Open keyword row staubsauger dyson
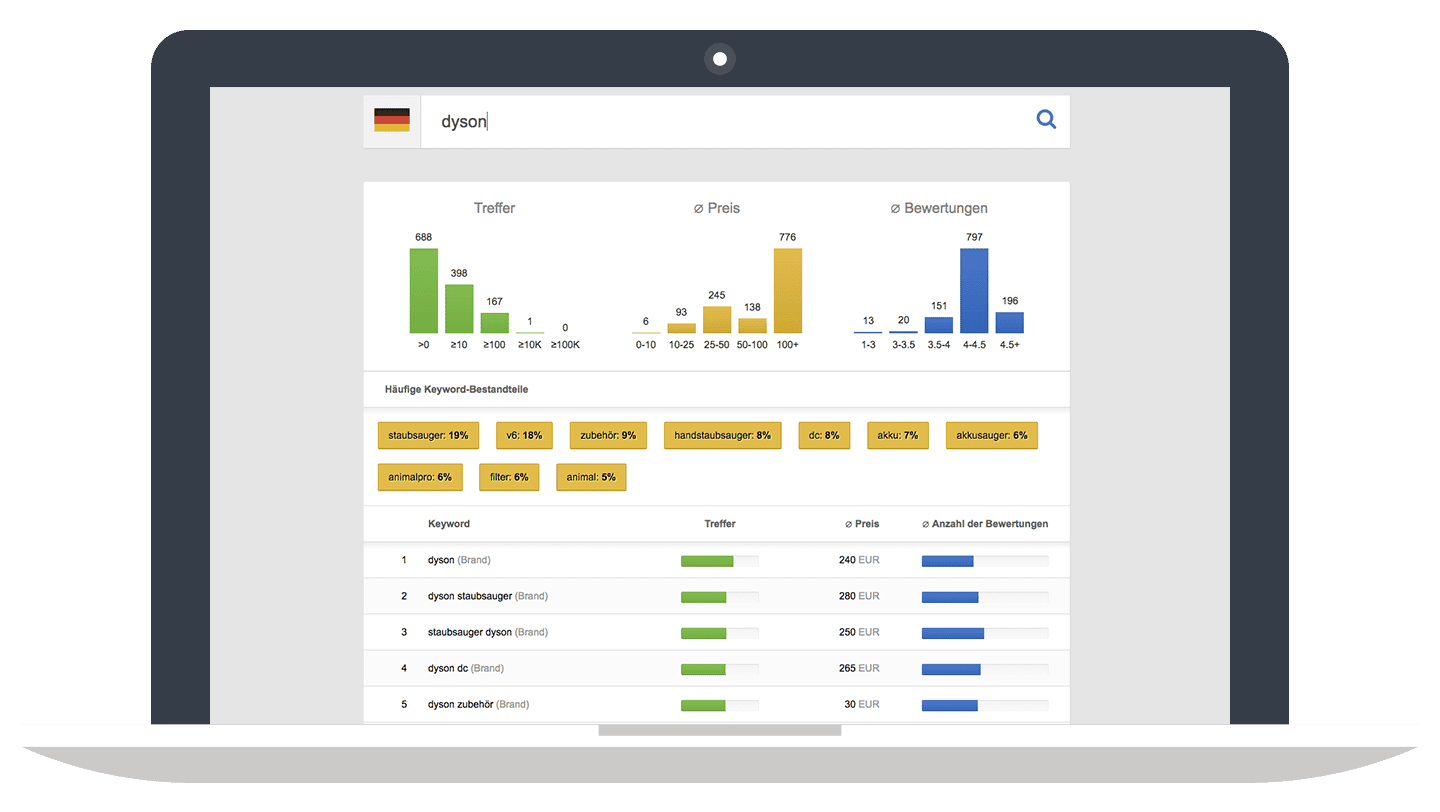 (716, 632)
